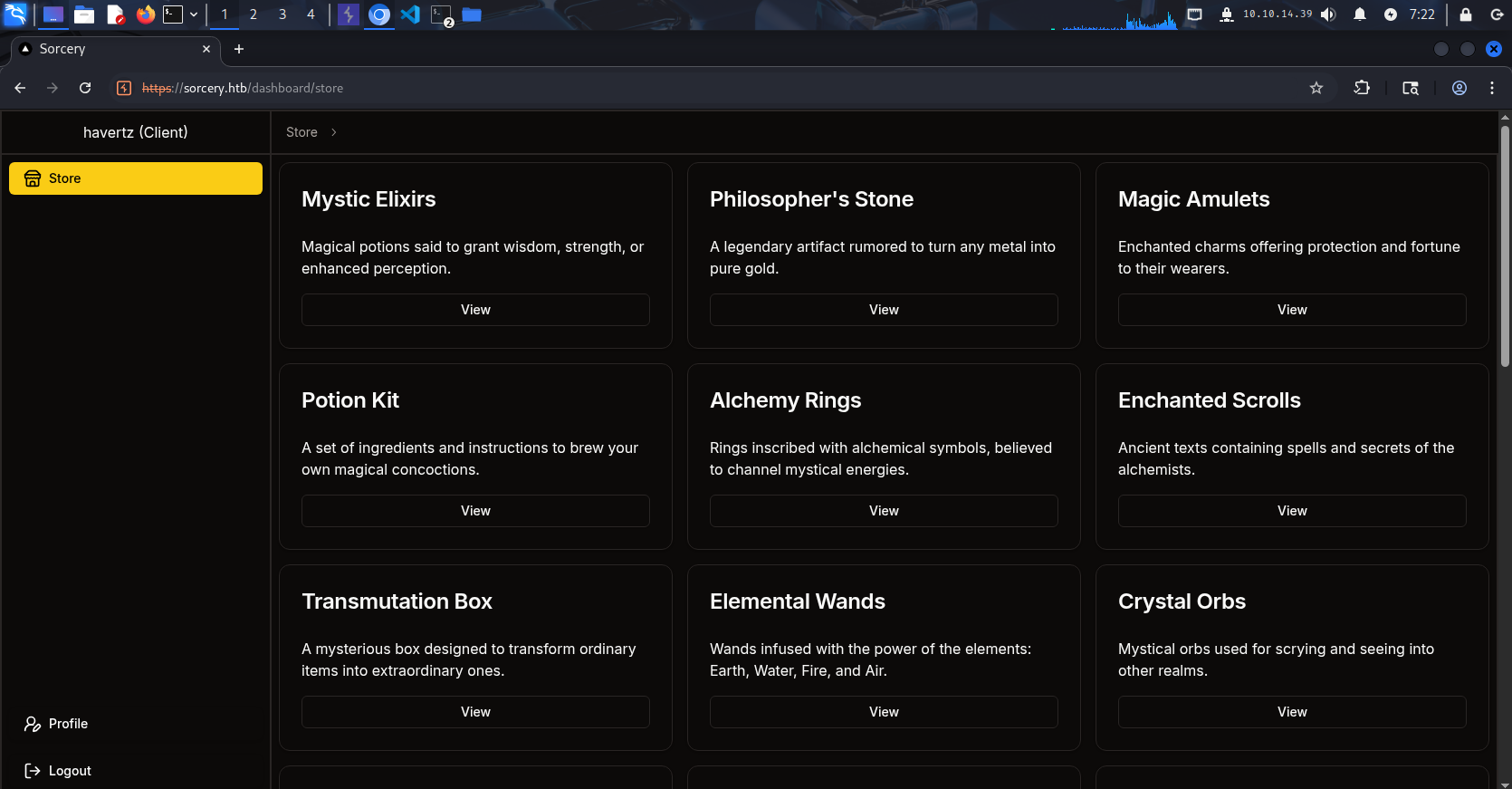Open the terminal launcher dropdown arrow
1512x789 pixels.
(x=194, y=14)
